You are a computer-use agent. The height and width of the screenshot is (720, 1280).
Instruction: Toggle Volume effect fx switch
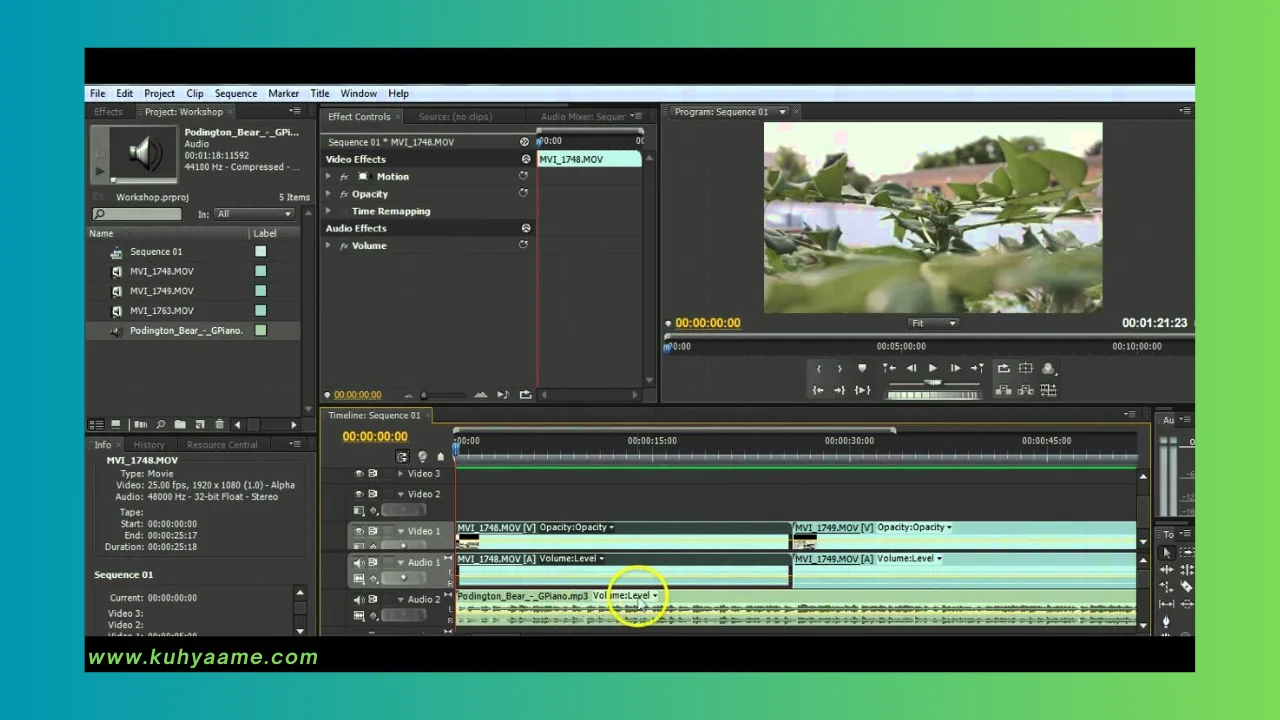[x=344, y=246]
